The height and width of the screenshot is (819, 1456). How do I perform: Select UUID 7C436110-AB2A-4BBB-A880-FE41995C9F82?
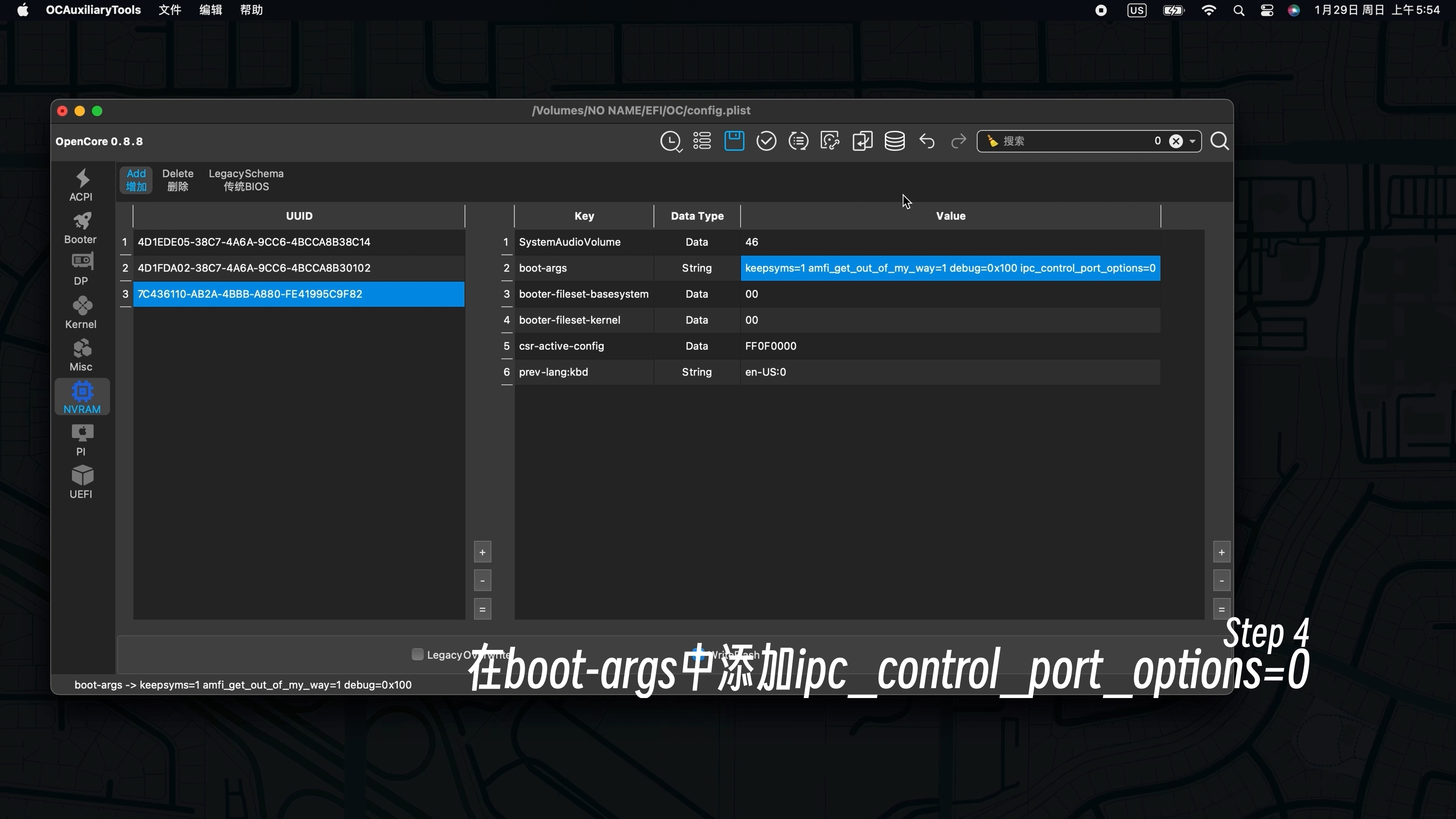(x=298, y=294)
